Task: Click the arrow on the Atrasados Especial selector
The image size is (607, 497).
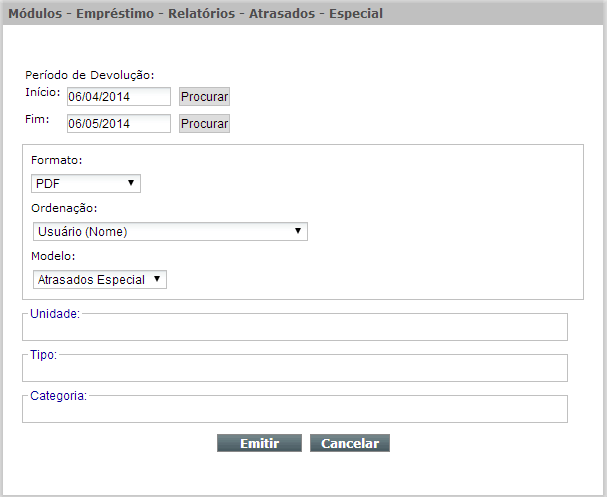Action: pyautogui.click(x=157, y=279)
